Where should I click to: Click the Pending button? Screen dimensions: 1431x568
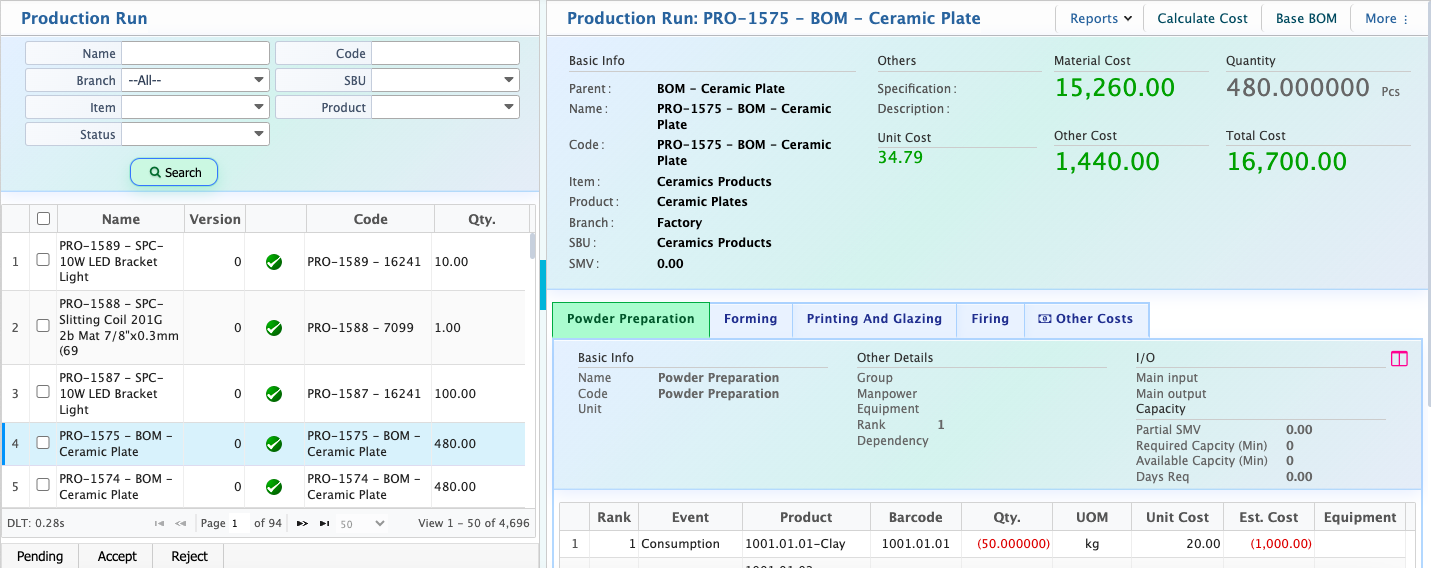click(x=40, y=556)
